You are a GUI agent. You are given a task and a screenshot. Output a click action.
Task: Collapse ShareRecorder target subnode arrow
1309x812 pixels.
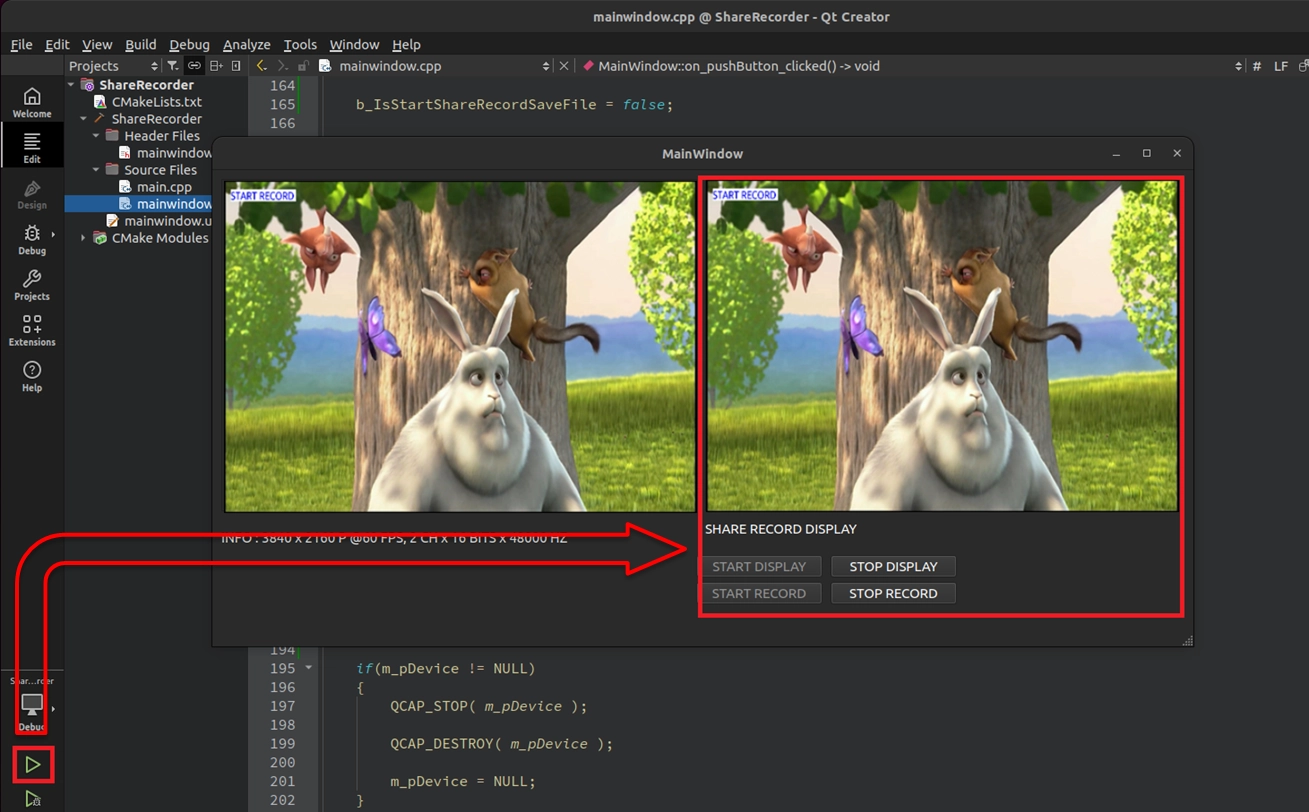click(84, 119)
